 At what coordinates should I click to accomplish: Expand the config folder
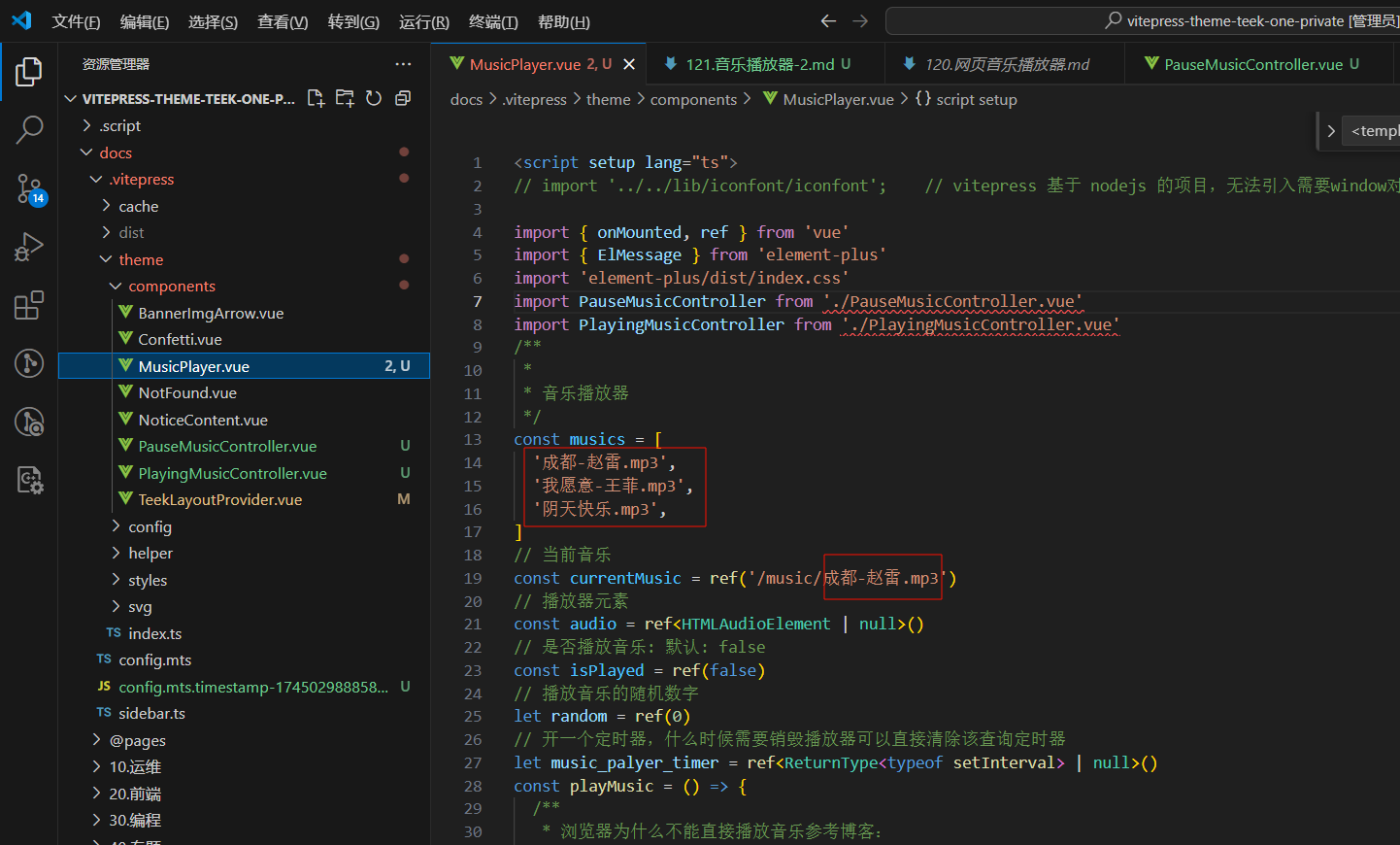[244, 526]
